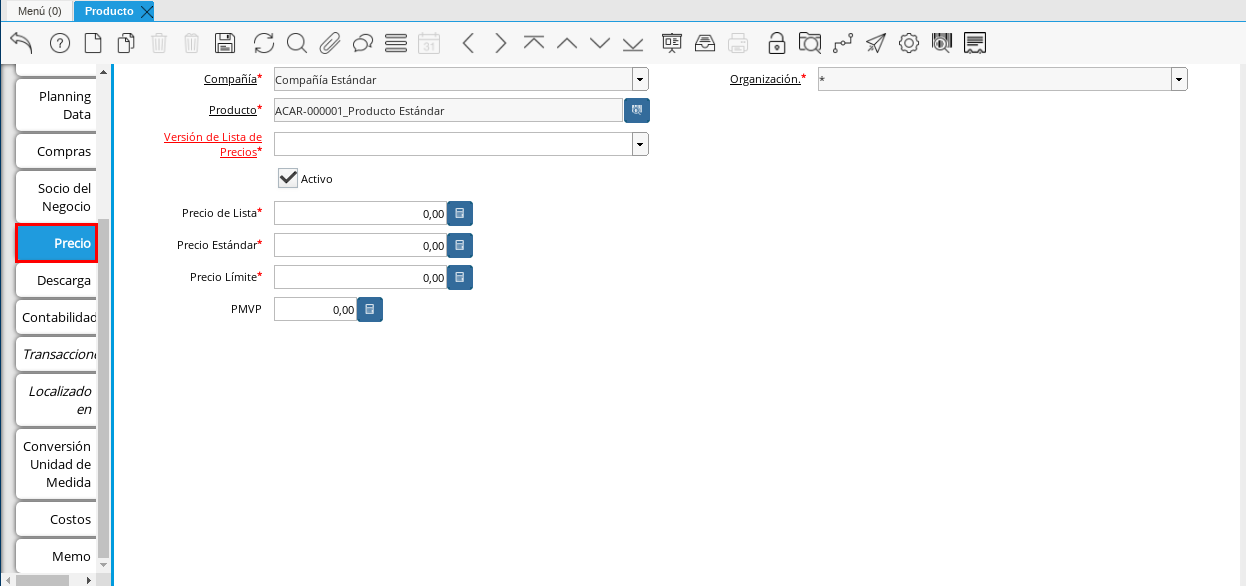Select the Precio side tab
The height and width of the screenshot is (586, 1246).
pos(56,243)
